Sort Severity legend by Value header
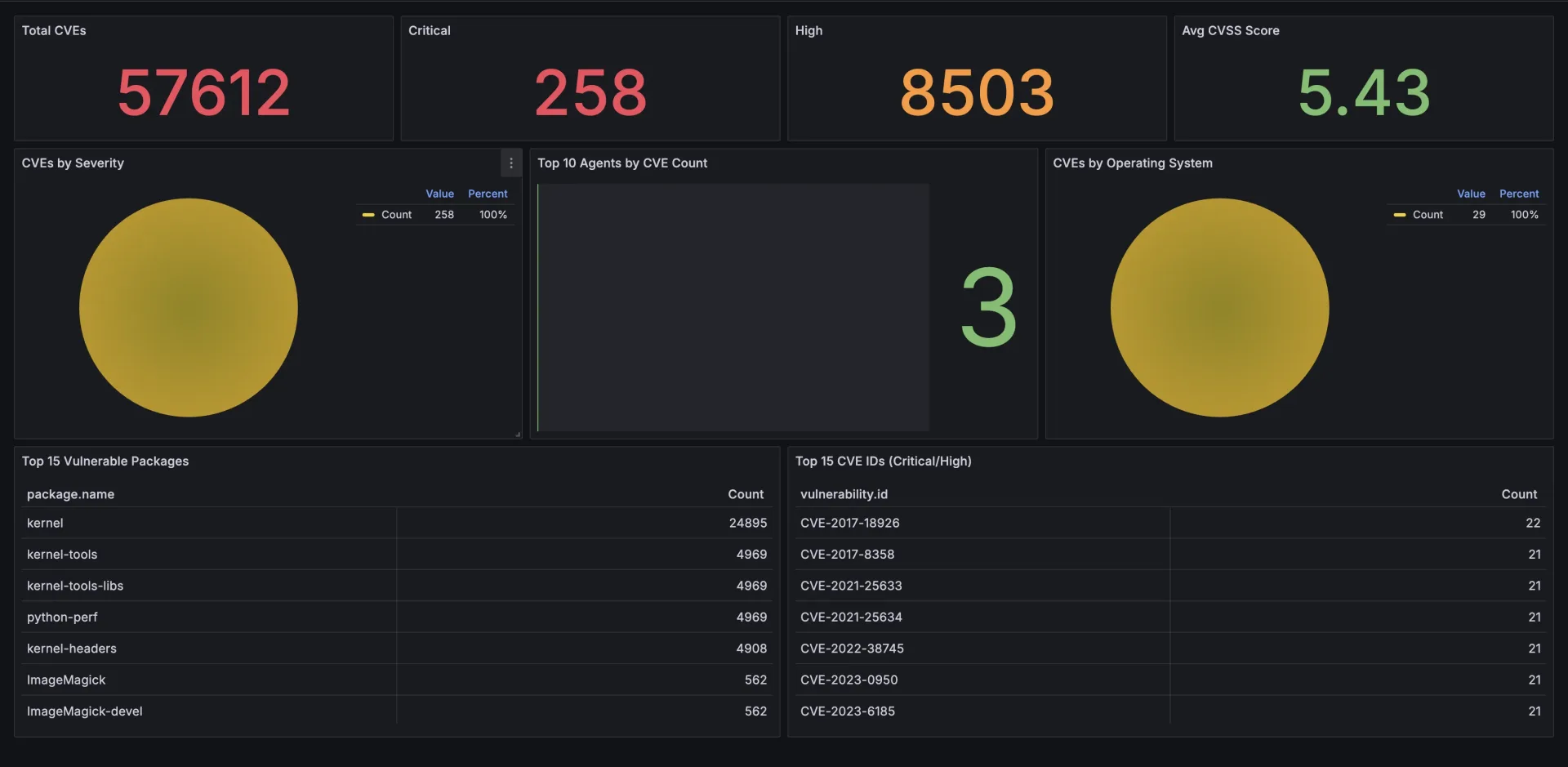 point(439,194)
